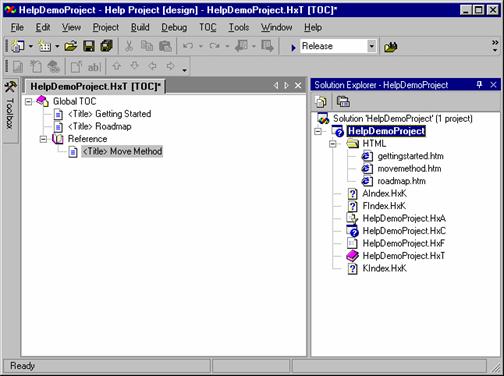504x376 pixels.
Task: Select the FIndex.HxK file
Action: point(384,206)
